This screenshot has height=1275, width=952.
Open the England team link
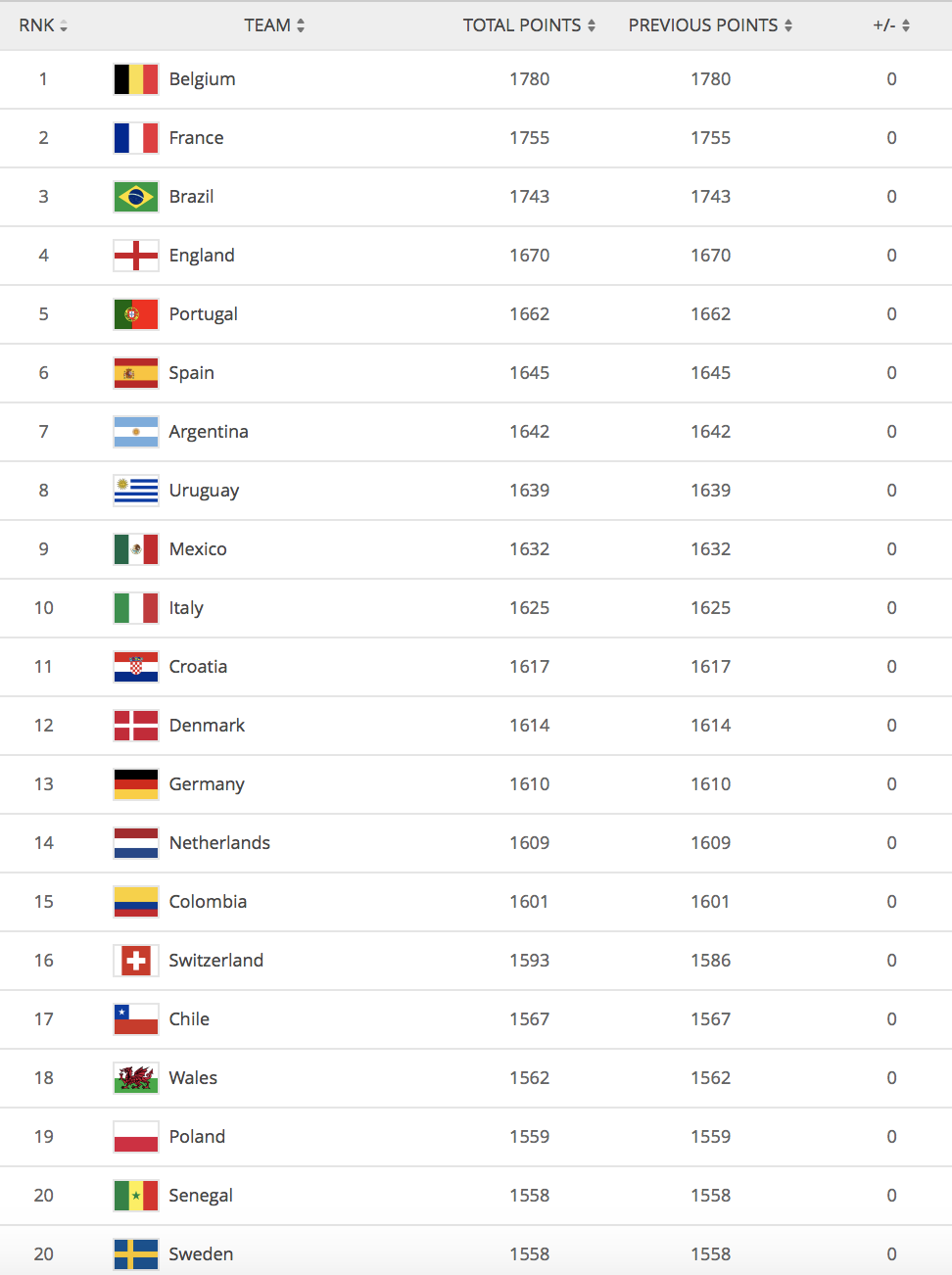202,256
